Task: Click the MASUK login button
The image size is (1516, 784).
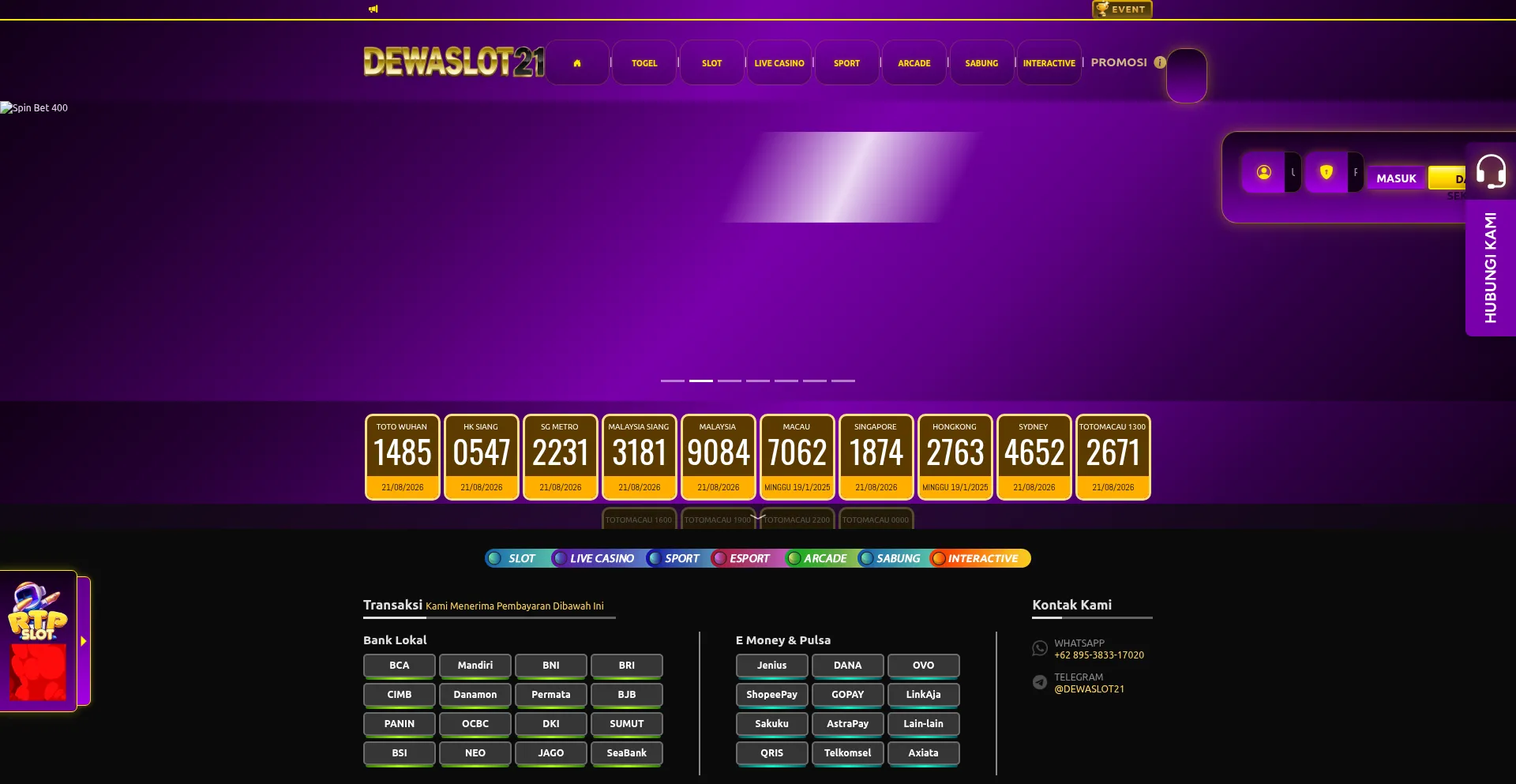Action: coord(1396,178)
